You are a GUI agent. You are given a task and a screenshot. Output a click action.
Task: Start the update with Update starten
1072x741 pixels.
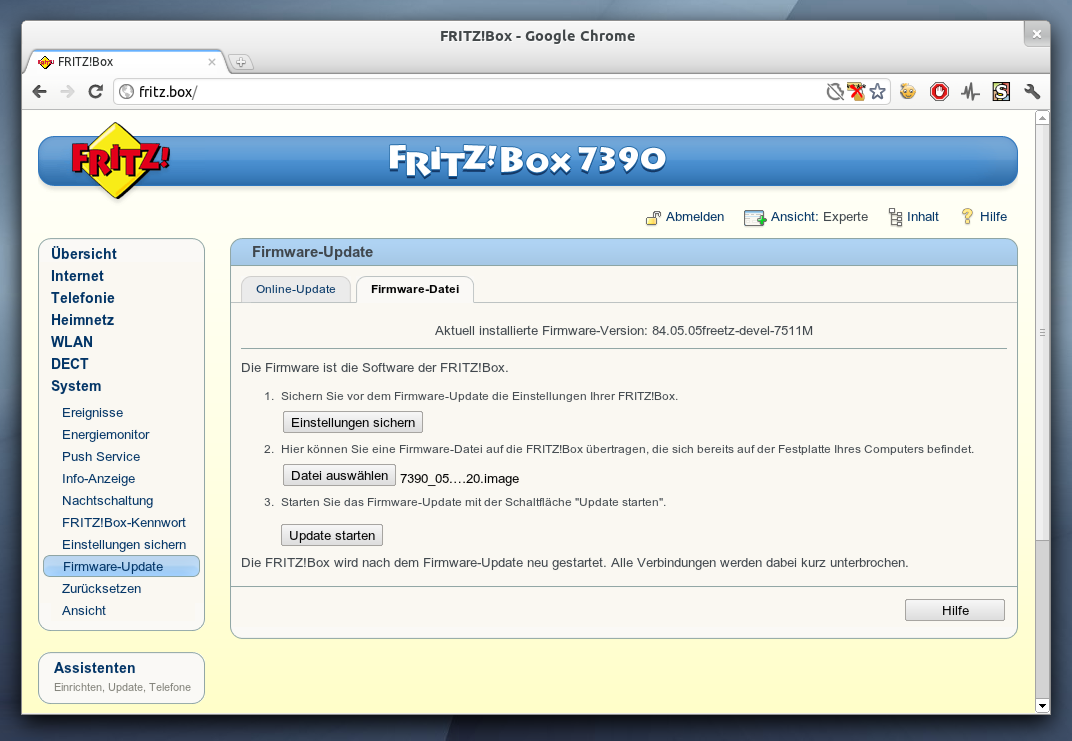click(332, 535)
